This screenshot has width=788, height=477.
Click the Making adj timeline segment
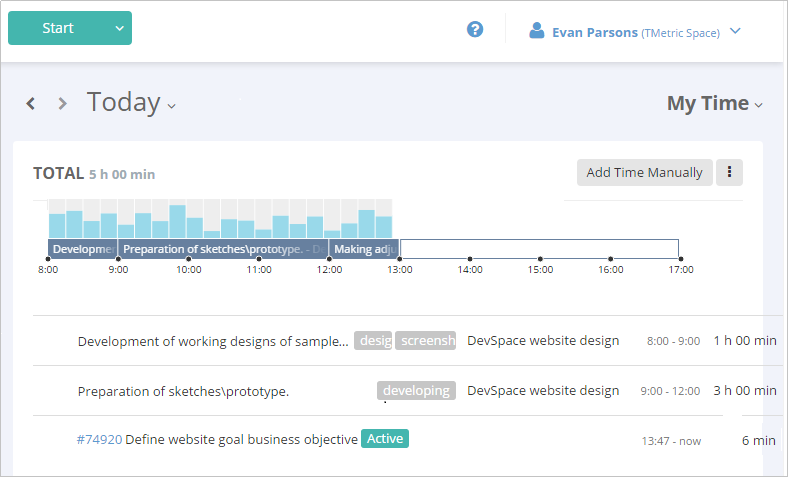[x=364, y=249]
